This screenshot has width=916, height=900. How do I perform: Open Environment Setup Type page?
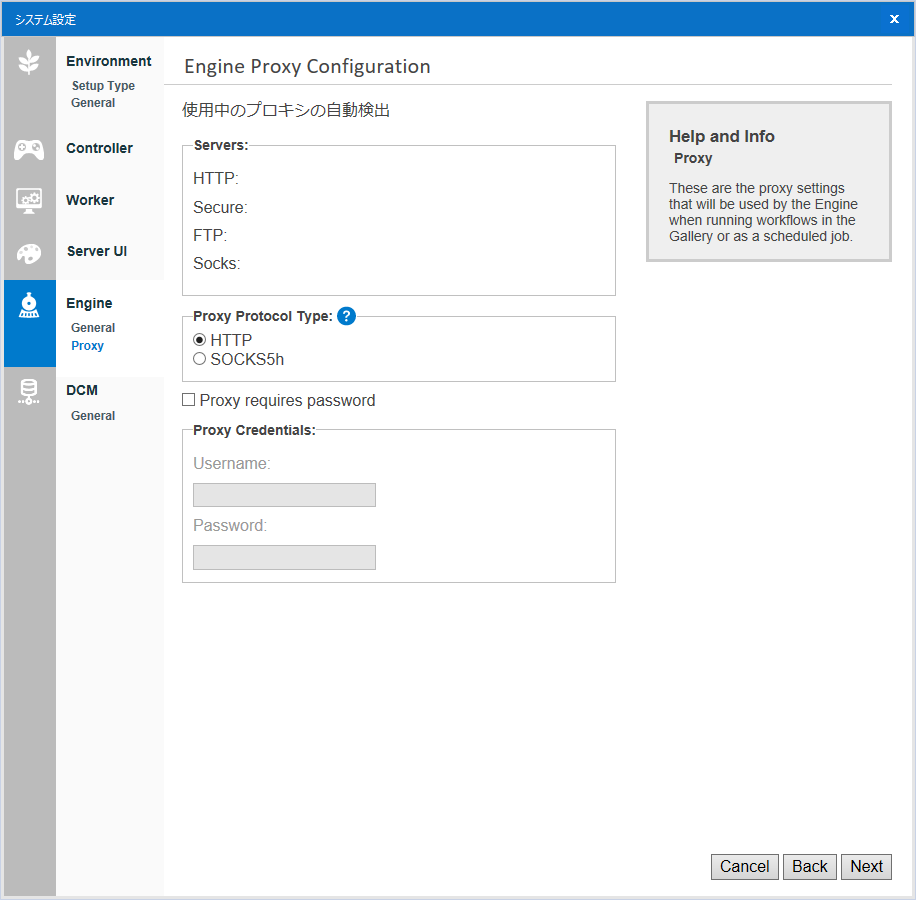click(x=103, y=86)
